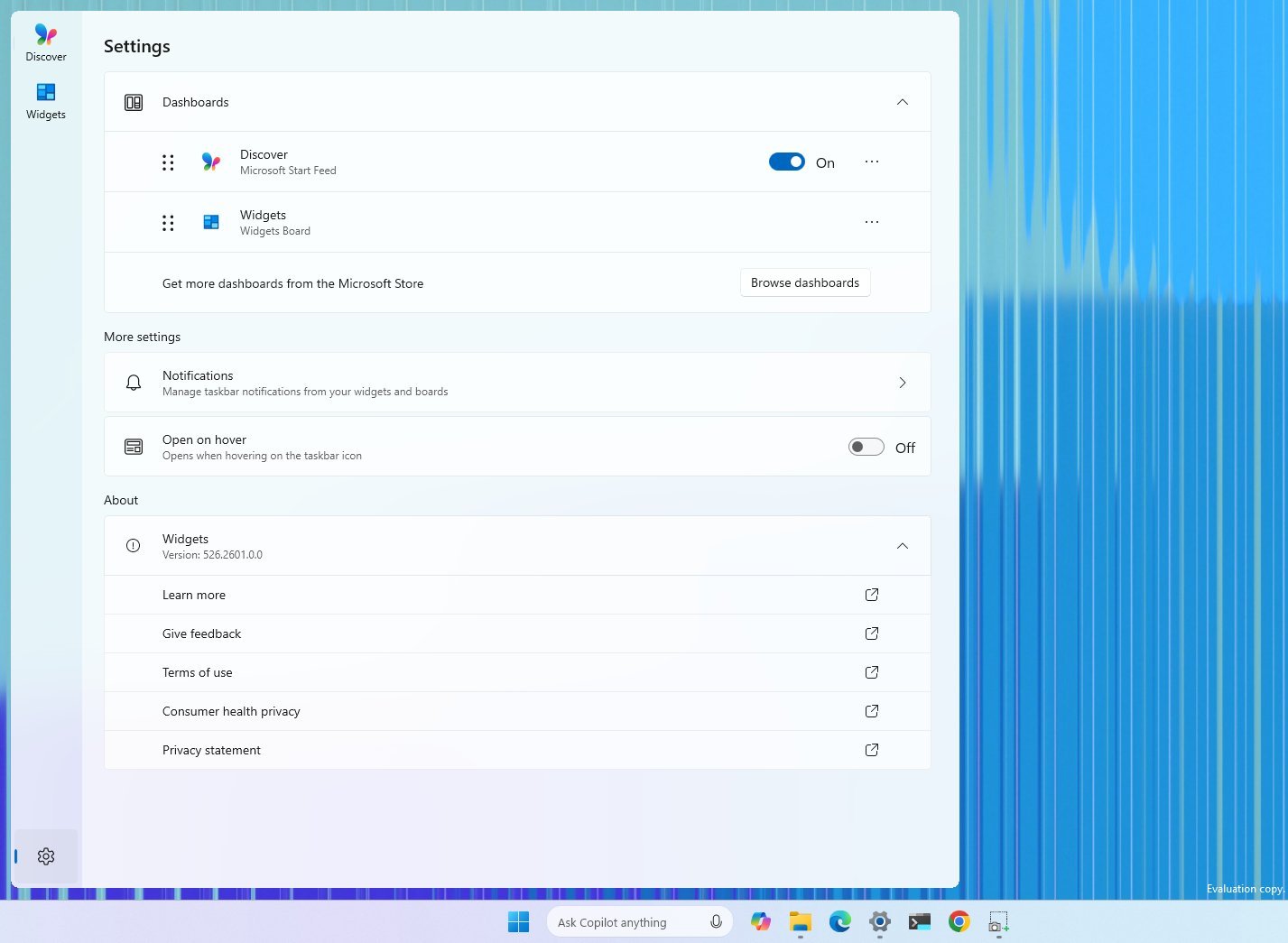The width and height of the screenshot is (1288, 943).
Task: Open more options for the Discover dashboard
Action: pos(871,162)
